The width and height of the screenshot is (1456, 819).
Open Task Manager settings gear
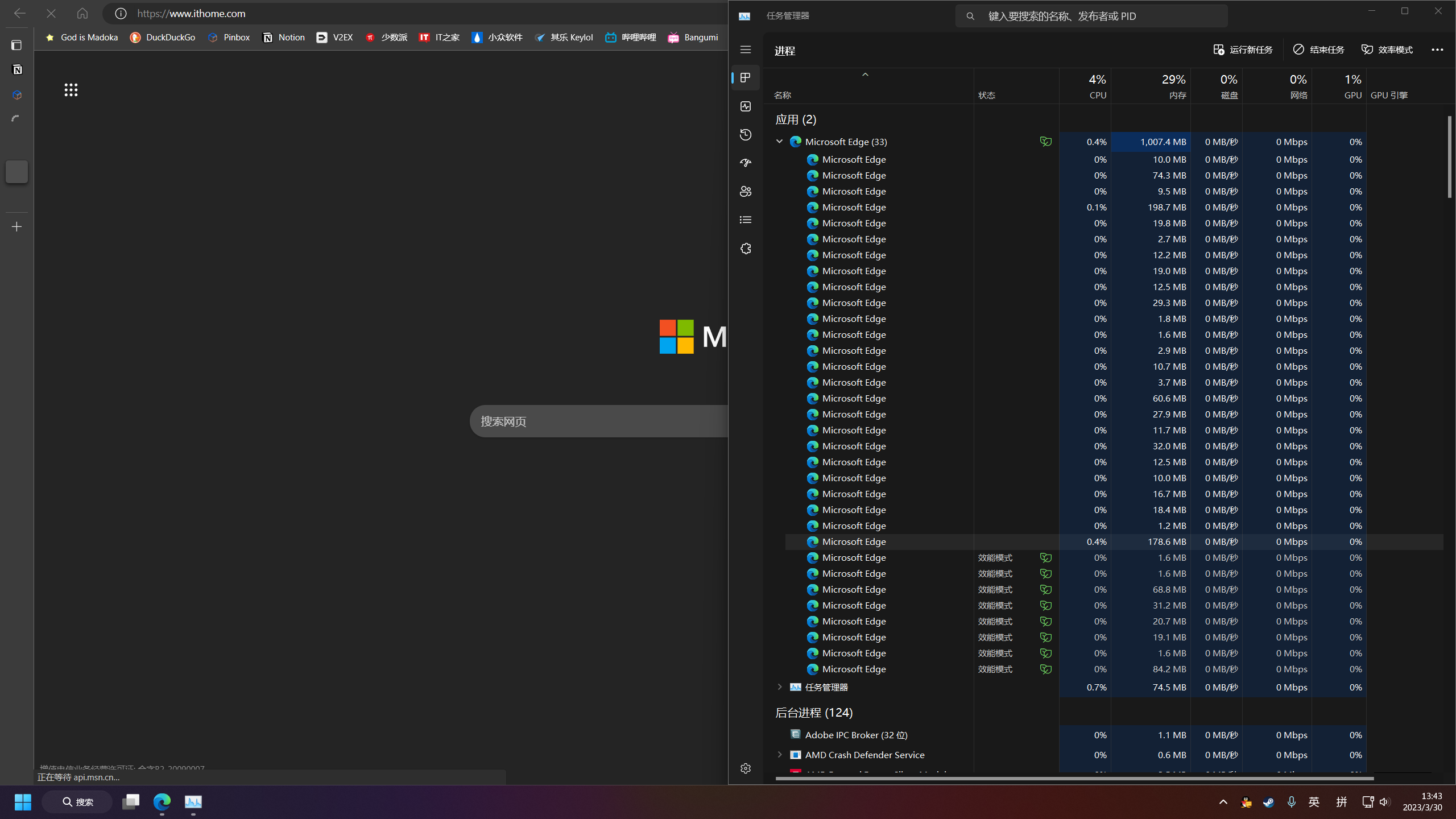(746, 768)
